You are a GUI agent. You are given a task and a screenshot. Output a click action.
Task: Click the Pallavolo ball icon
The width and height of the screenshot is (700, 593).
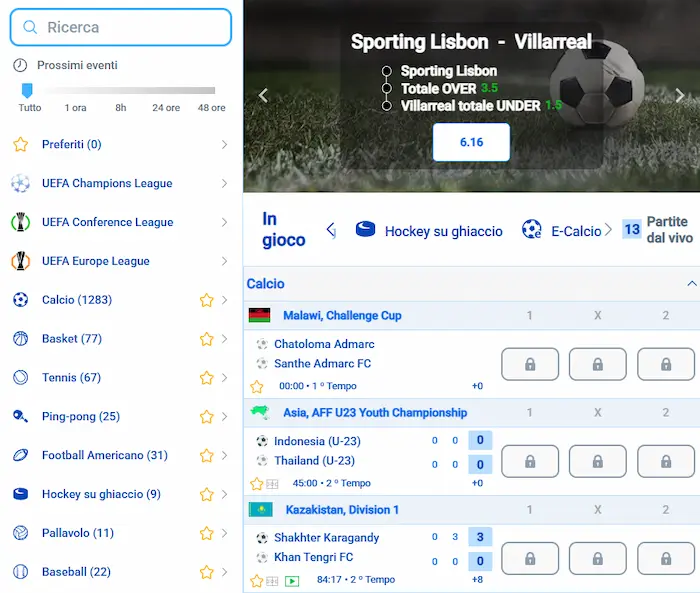point(21,533)
